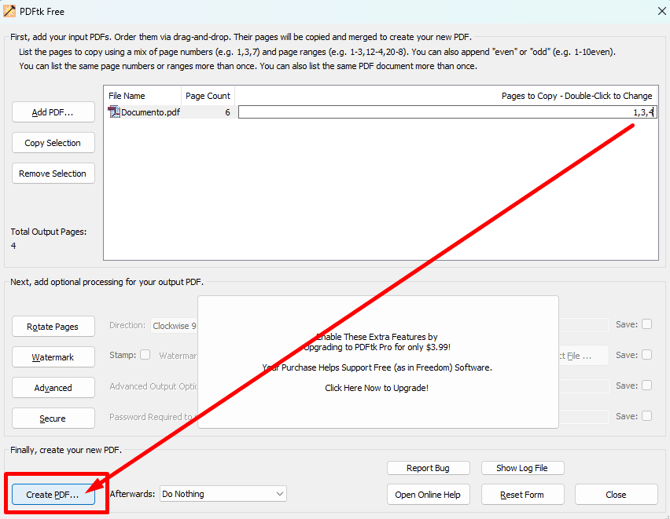Close the PDFtk window with the X
This screenshot has height=519, width=670.
(x=661, y=11)
